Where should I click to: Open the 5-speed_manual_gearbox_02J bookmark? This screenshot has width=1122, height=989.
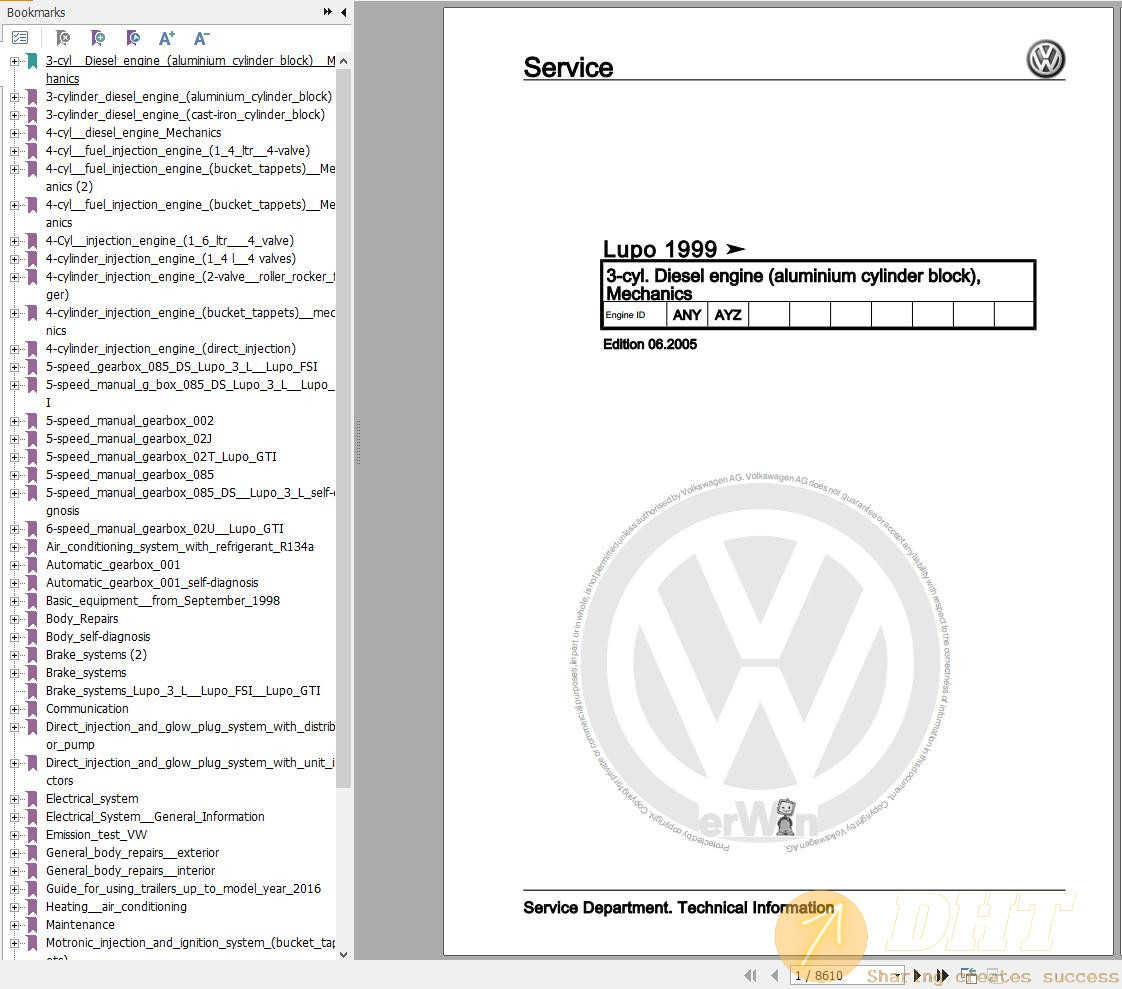[128, 439]
